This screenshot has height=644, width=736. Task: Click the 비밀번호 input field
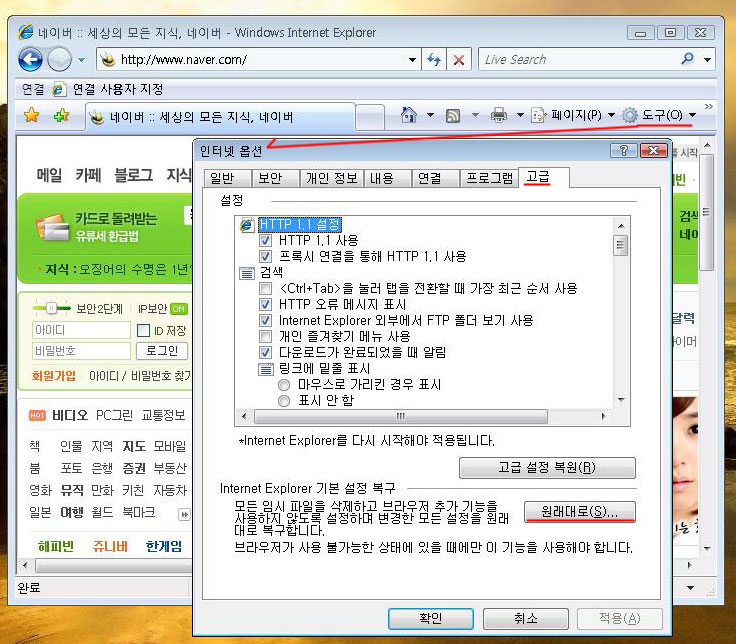pos(81,351)
